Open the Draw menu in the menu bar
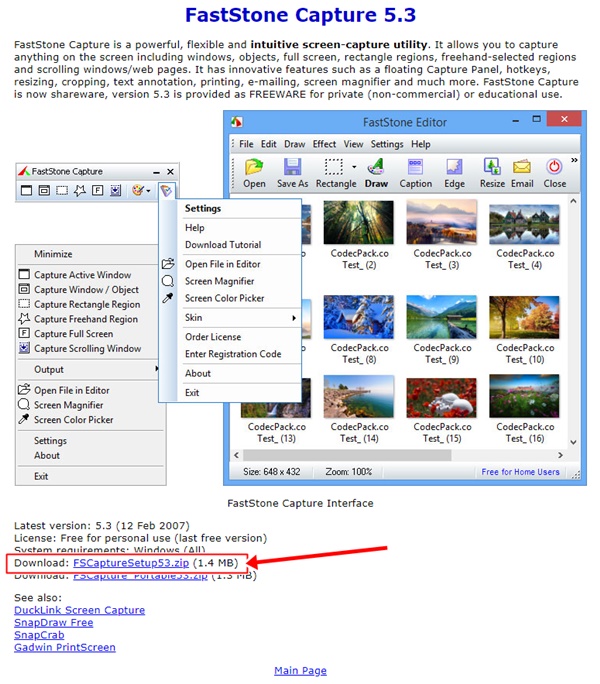This screenshot has width=600, height=684. [295, 144]
